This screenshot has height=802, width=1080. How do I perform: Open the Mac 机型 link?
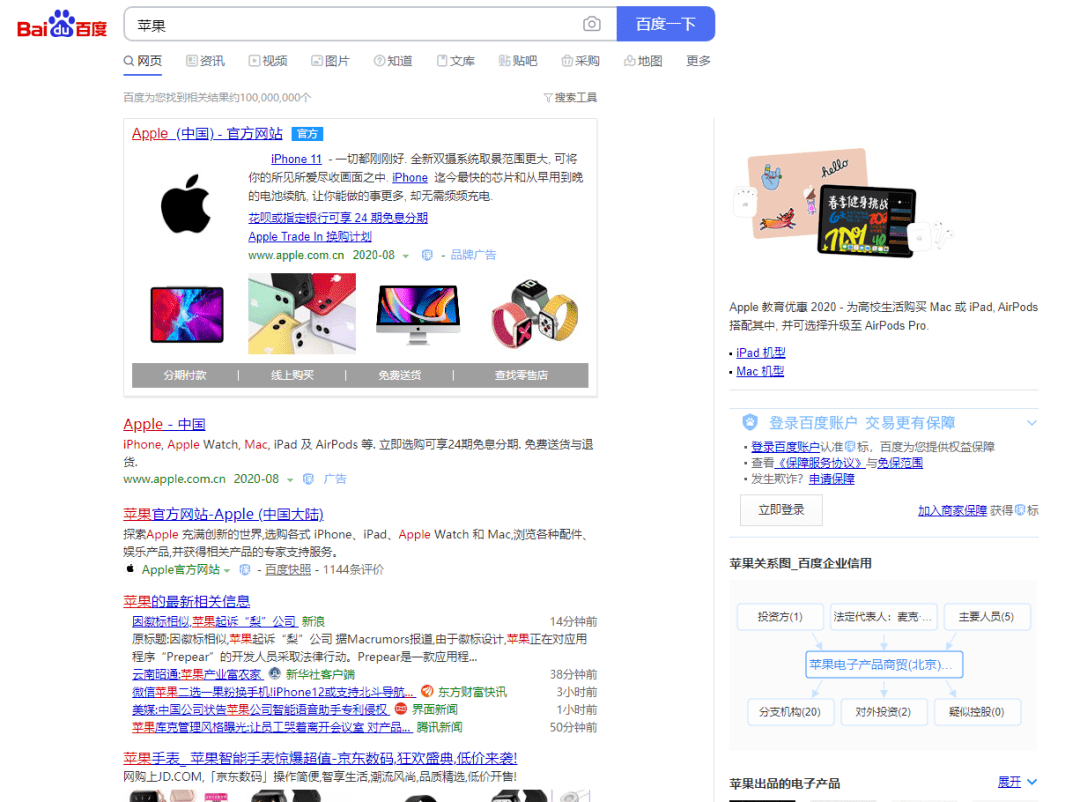[x=760, y=371]
